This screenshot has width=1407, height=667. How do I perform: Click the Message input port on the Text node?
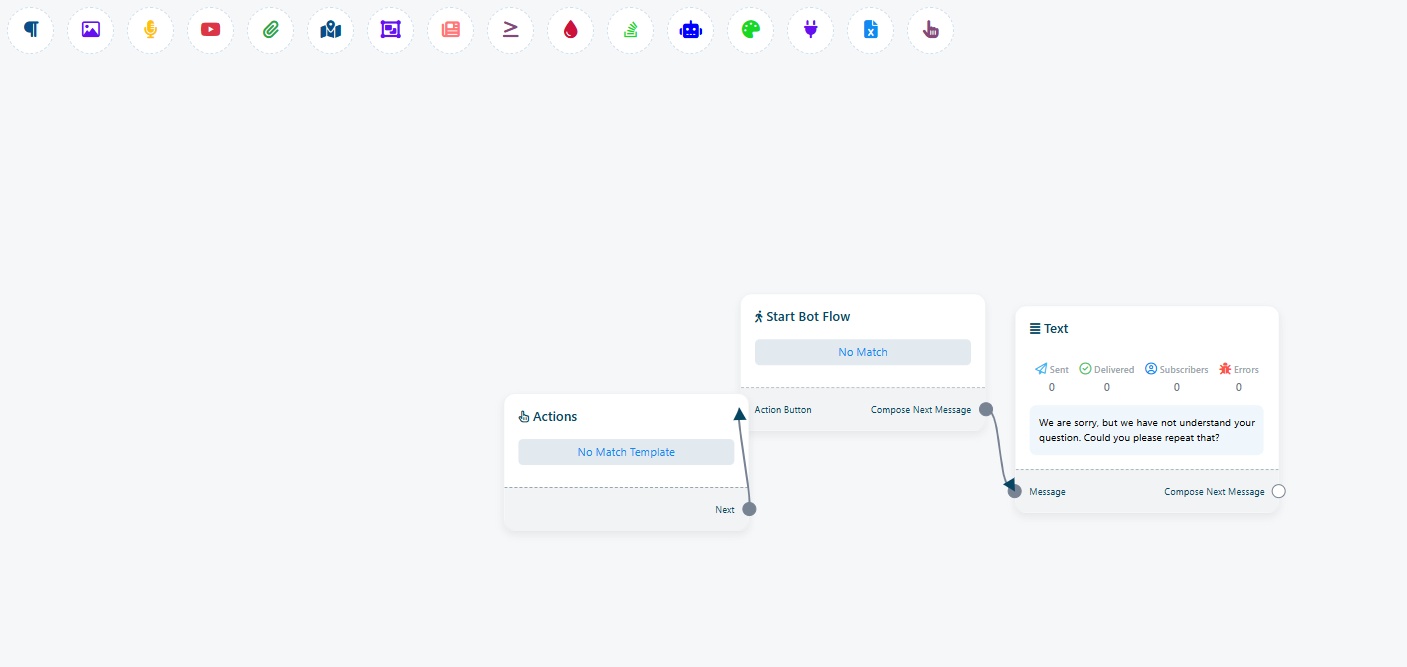pos(1015,491)
